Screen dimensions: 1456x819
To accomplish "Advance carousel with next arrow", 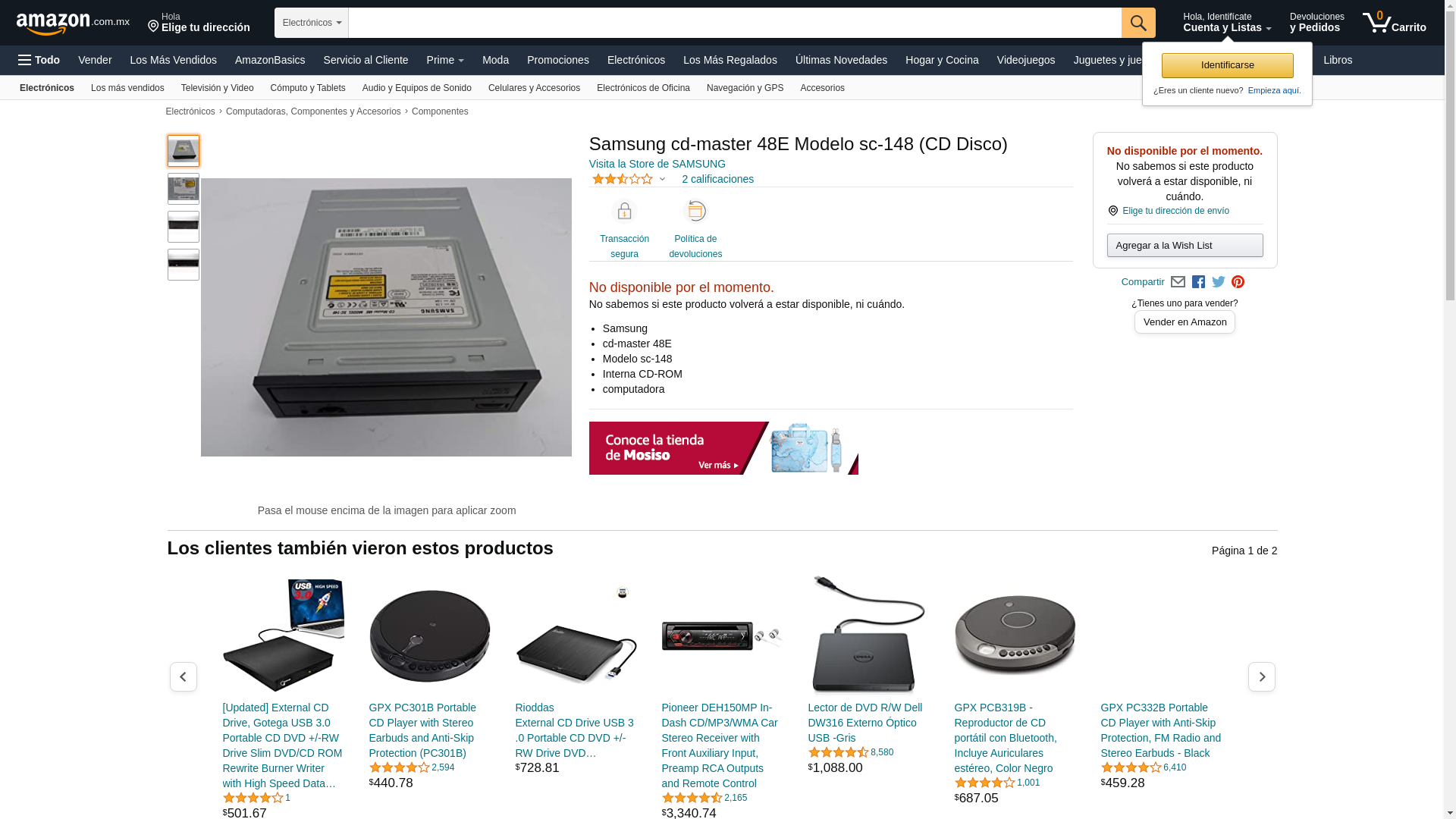I will (x=1262, y=676).
